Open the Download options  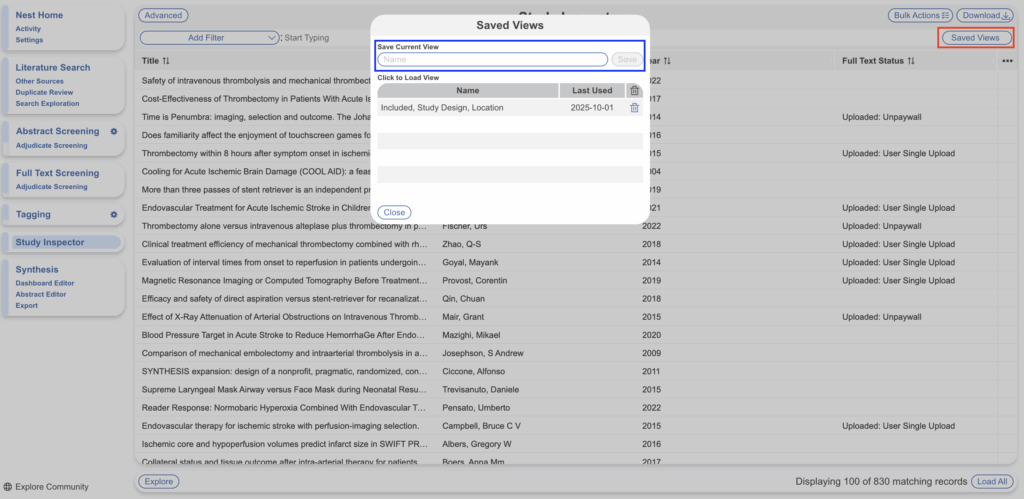pyautogui.click(x=984, y=16)
